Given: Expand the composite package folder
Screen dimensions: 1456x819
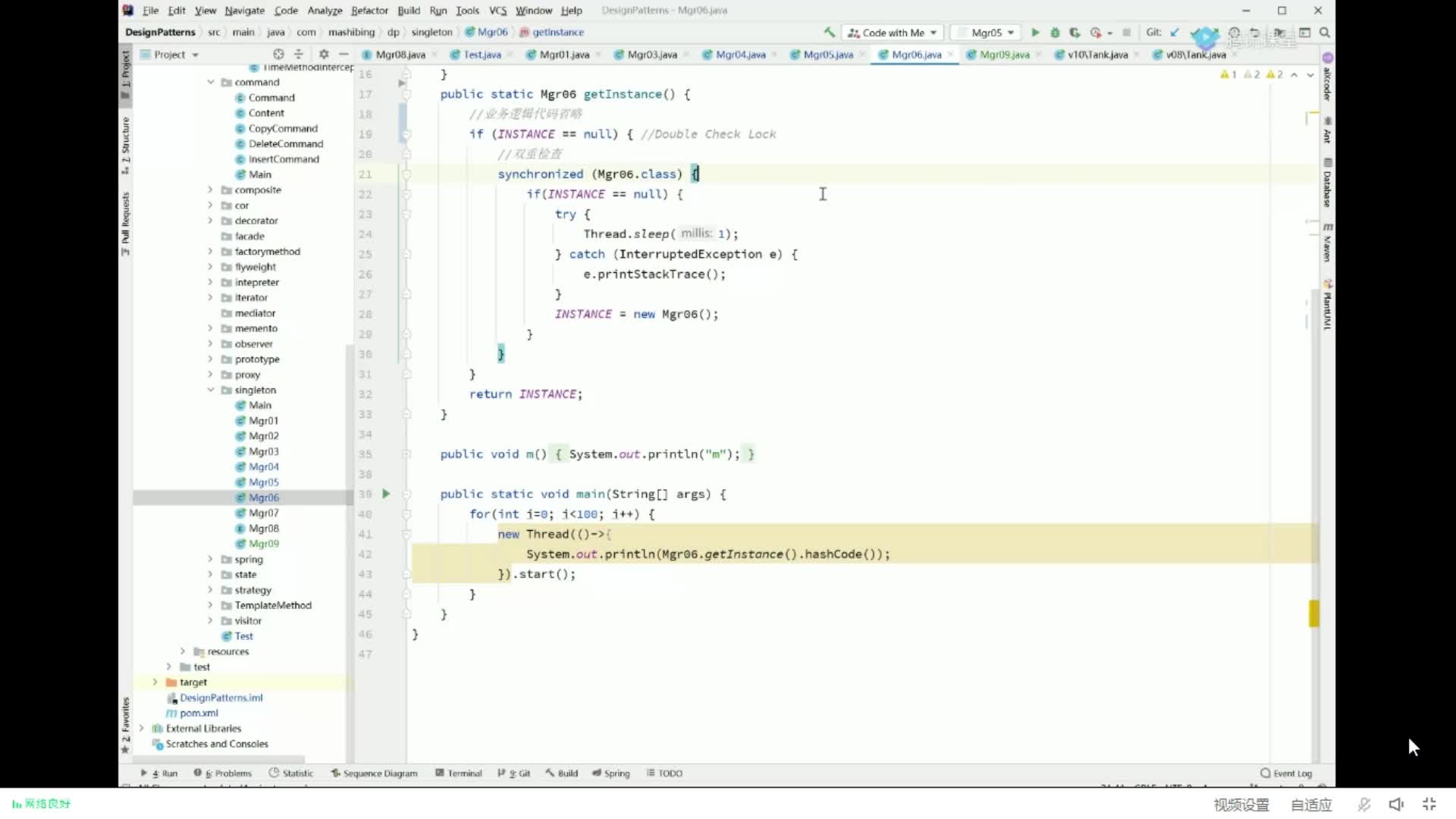Looking at the screenshot, I should (211, 190).
